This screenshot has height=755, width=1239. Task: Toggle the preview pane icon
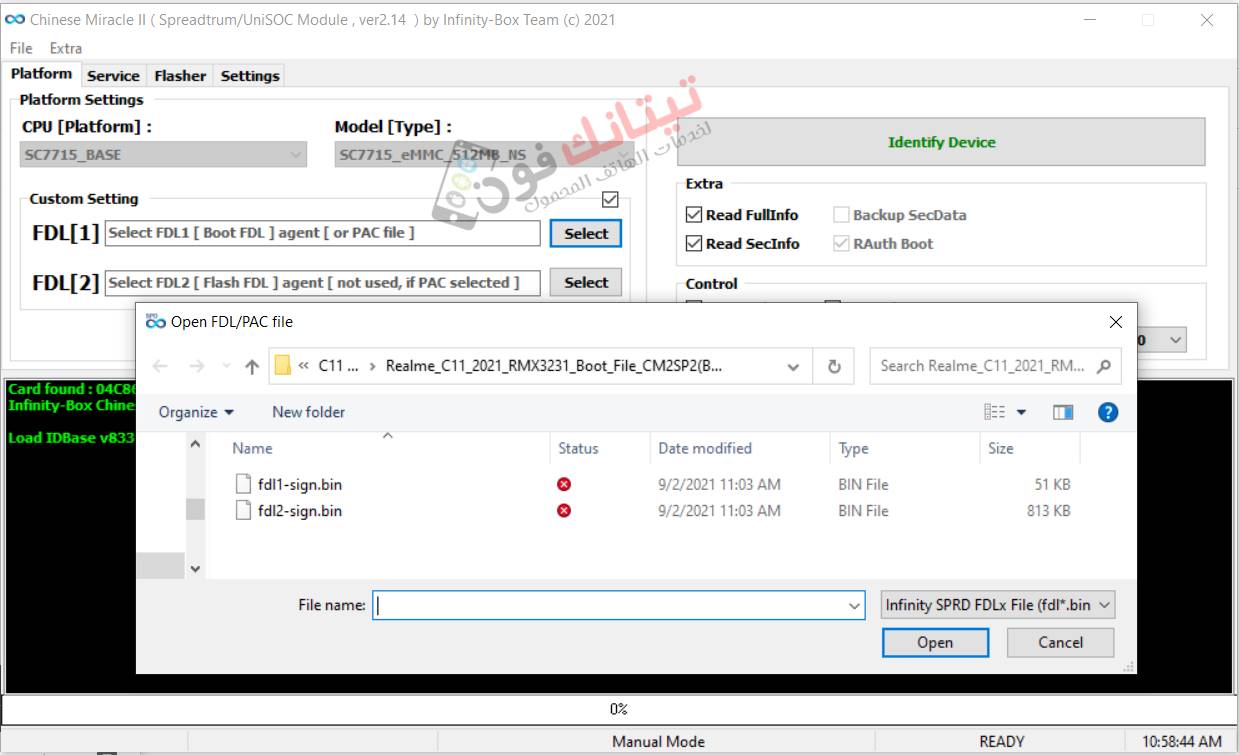(1063, 412)
